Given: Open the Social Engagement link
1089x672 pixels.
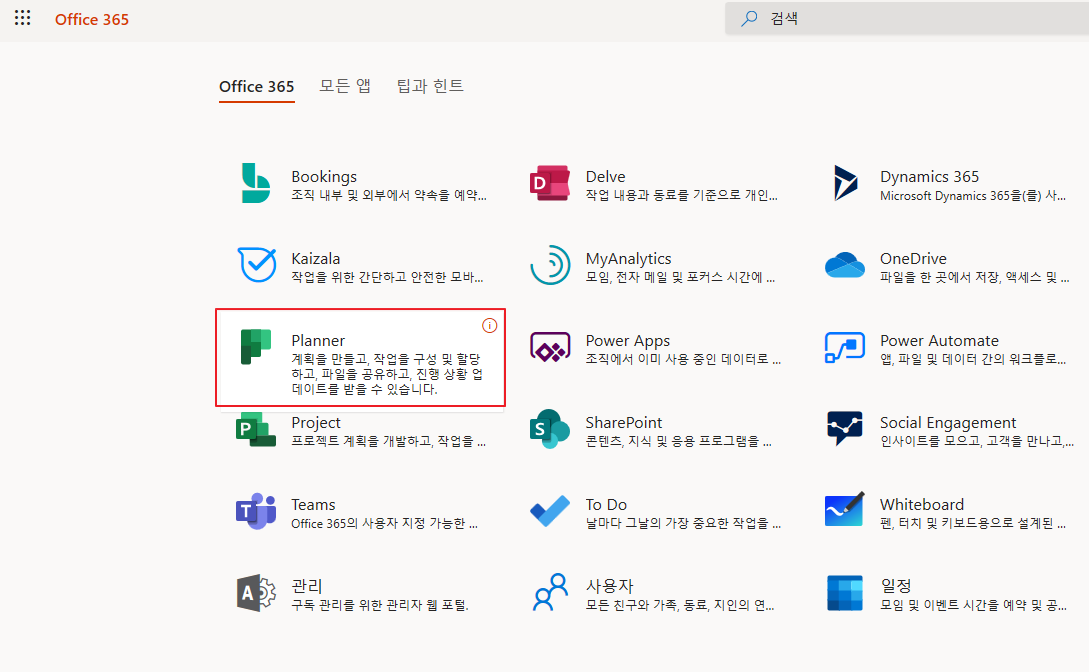Looking at the screenshot, I should click(x=947, y=423).
